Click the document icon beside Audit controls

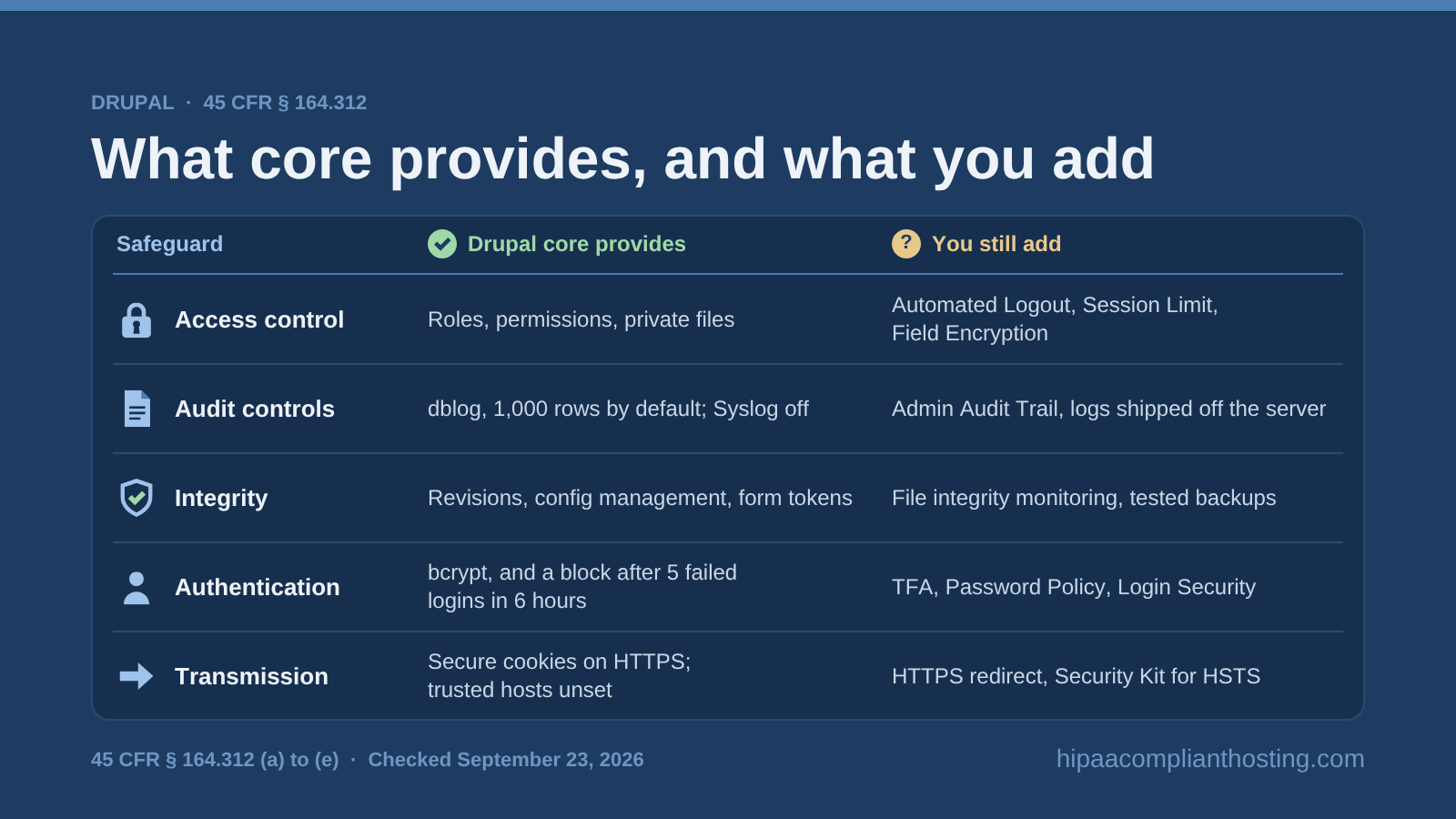136,409
